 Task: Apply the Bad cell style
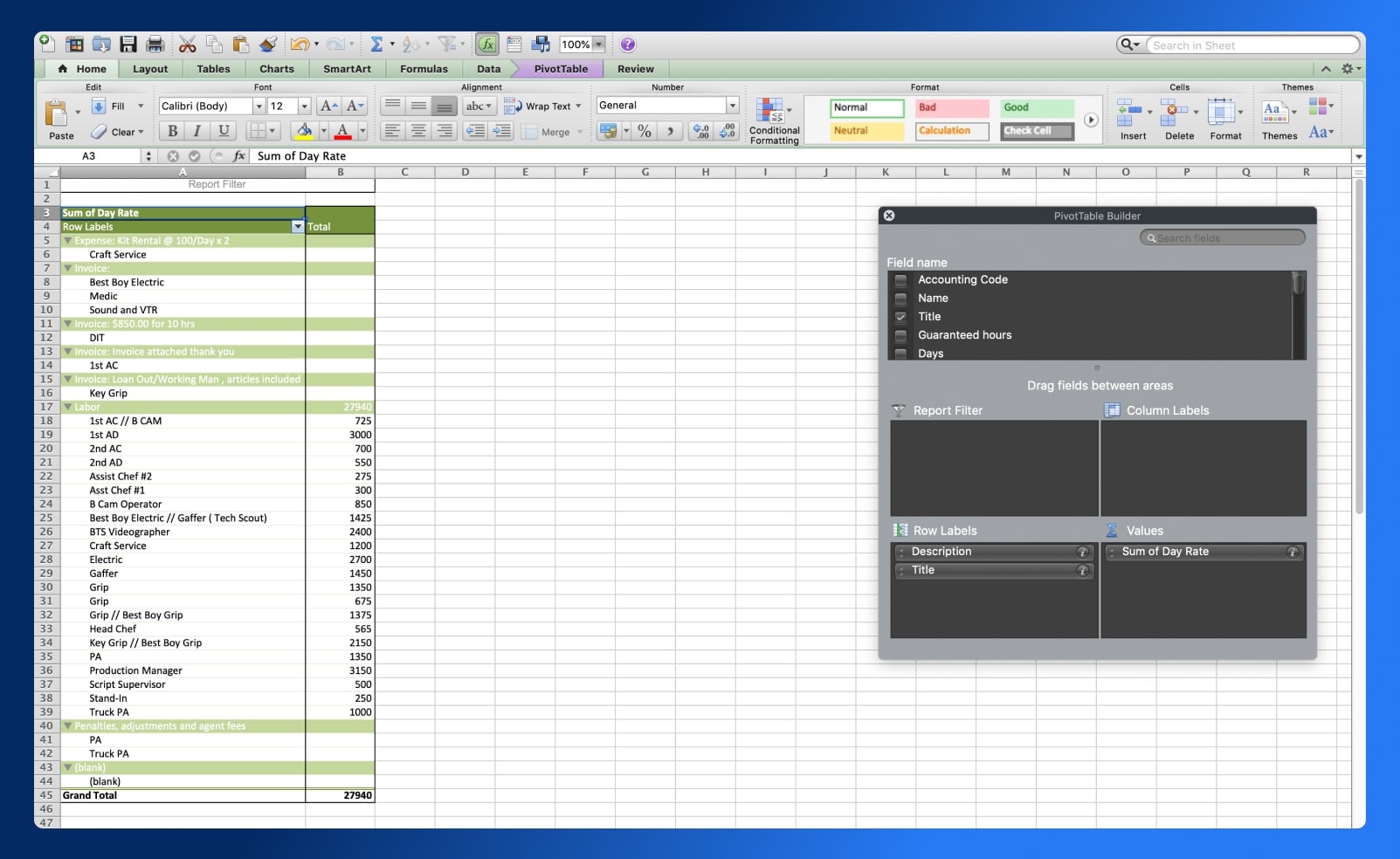(x=952, y=107)
